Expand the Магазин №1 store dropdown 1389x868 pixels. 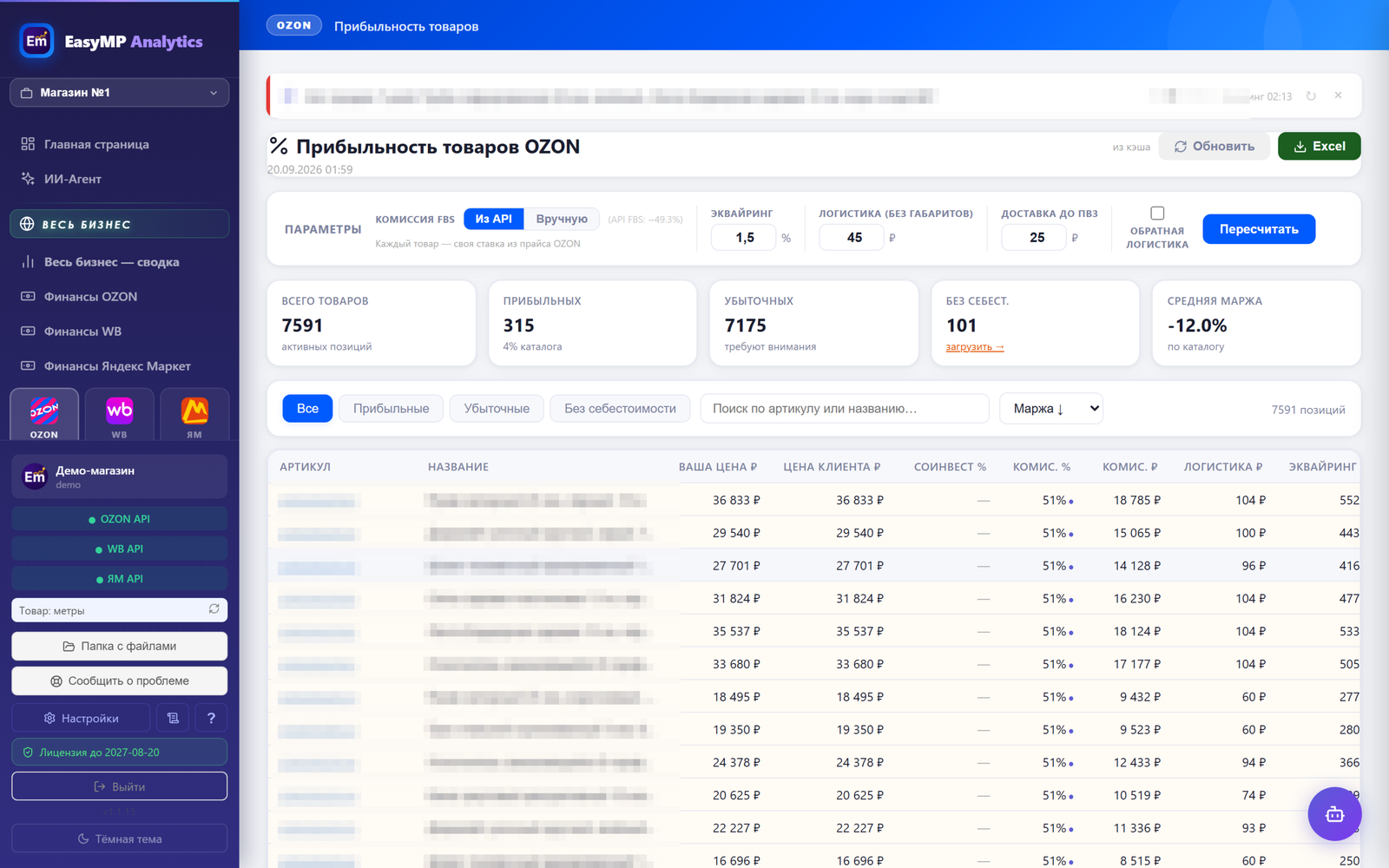pyautogui.click(x=120, y=93)
